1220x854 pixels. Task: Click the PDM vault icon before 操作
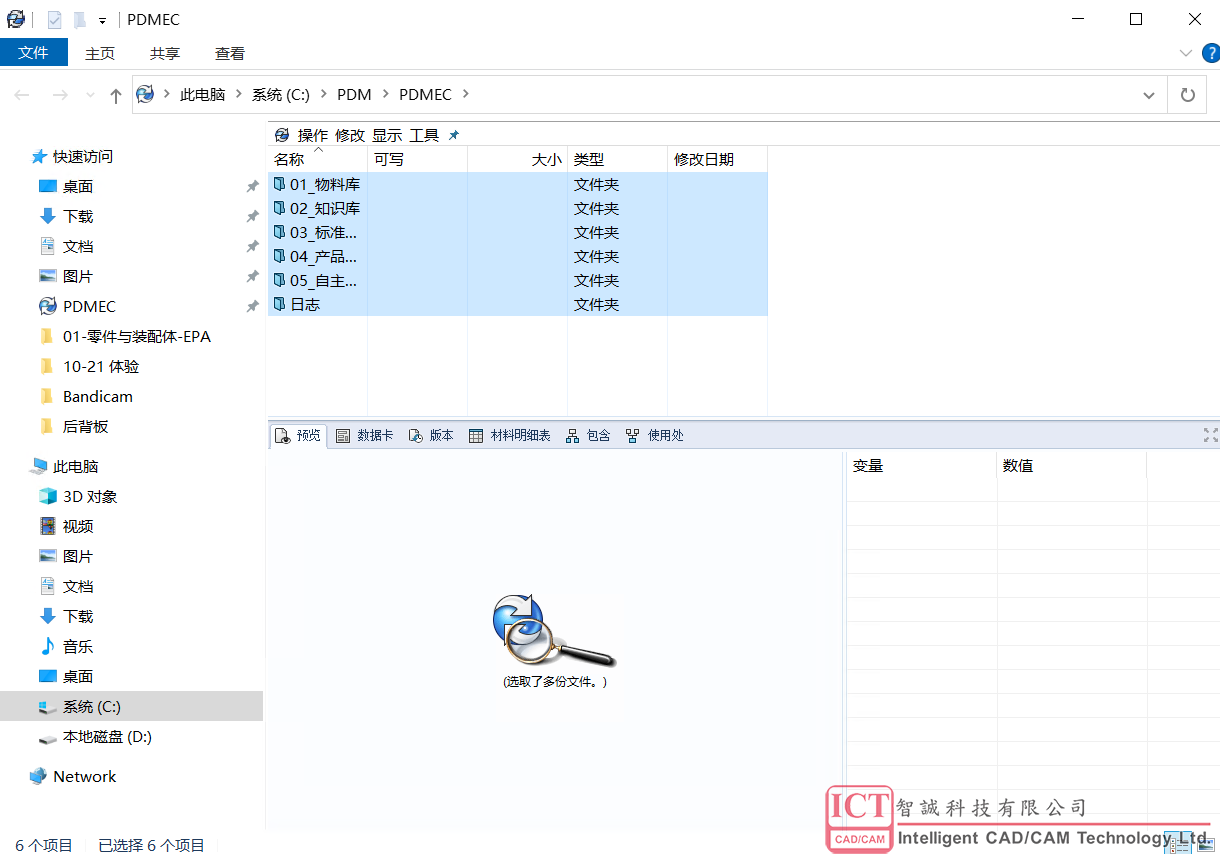point(282,135)
